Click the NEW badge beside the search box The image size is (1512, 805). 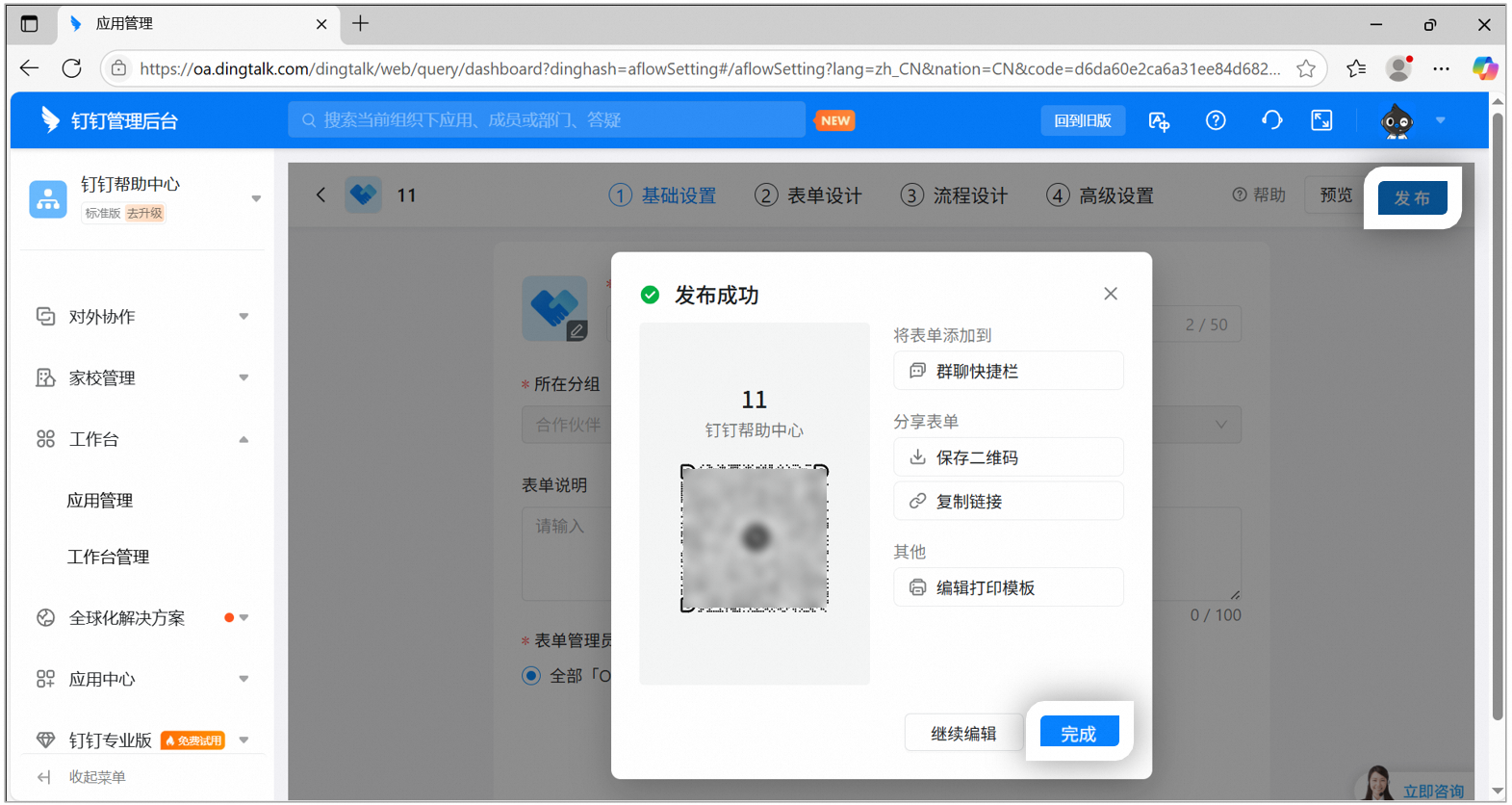coord(835,120)
